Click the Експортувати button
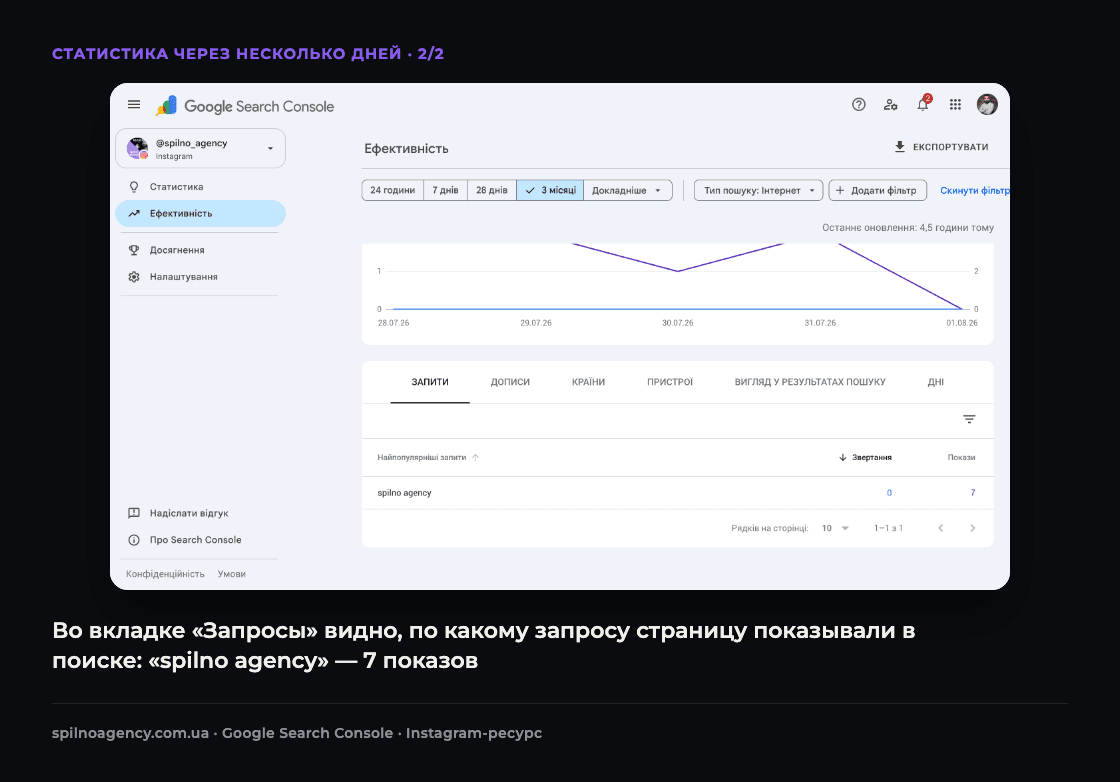 tap(941, 146)
